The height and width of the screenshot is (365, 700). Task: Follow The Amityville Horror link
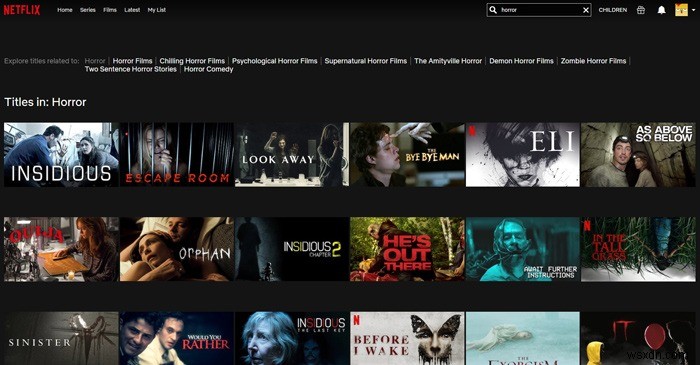click(448, 61)
